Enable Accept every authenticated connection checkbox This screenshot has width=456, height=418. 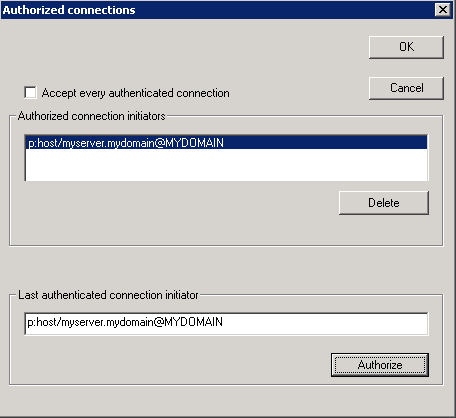[30, 93]
